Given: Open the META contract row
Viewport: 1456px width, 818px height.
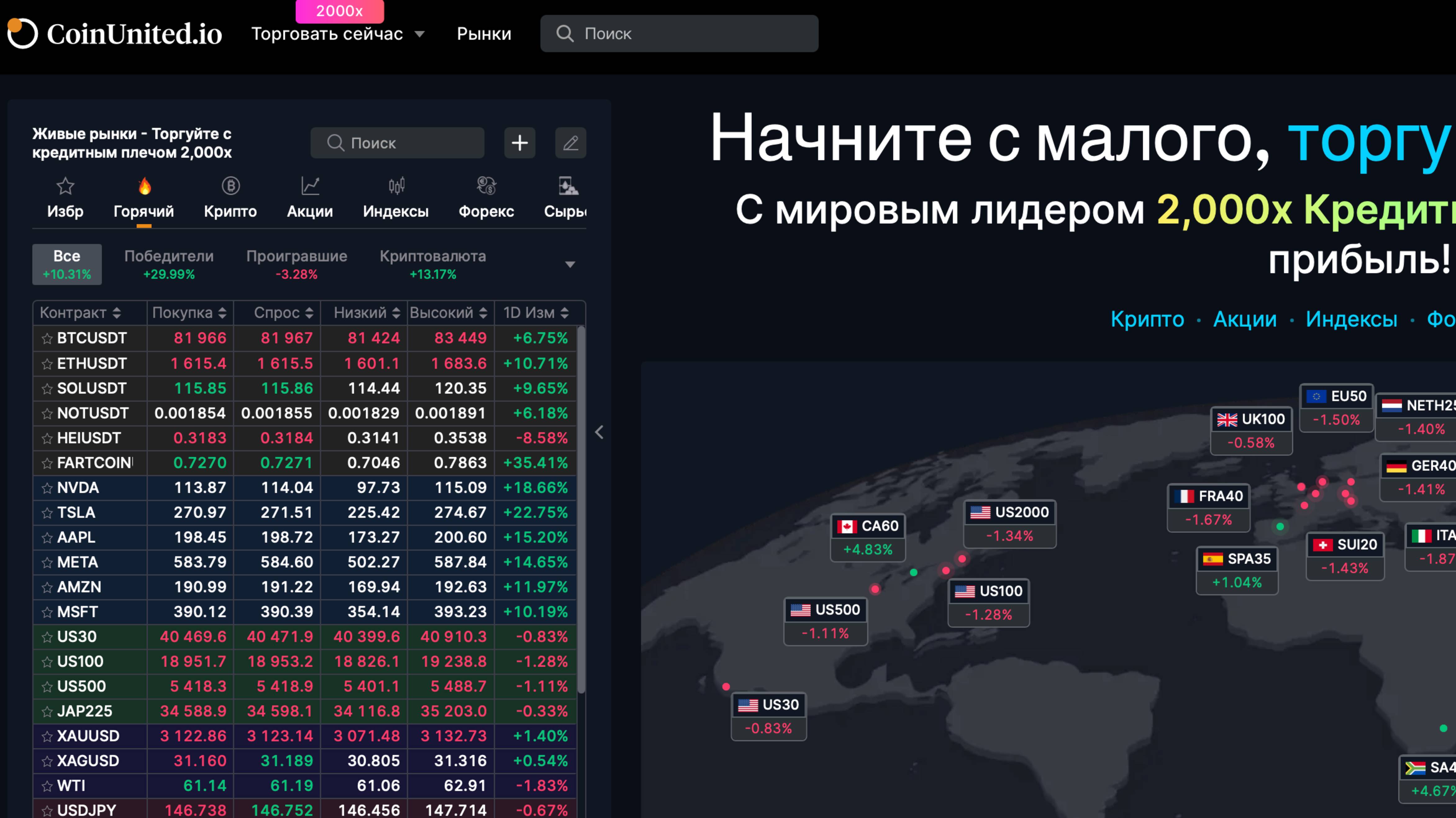Looking at the screenshot, I should (305, 563).
